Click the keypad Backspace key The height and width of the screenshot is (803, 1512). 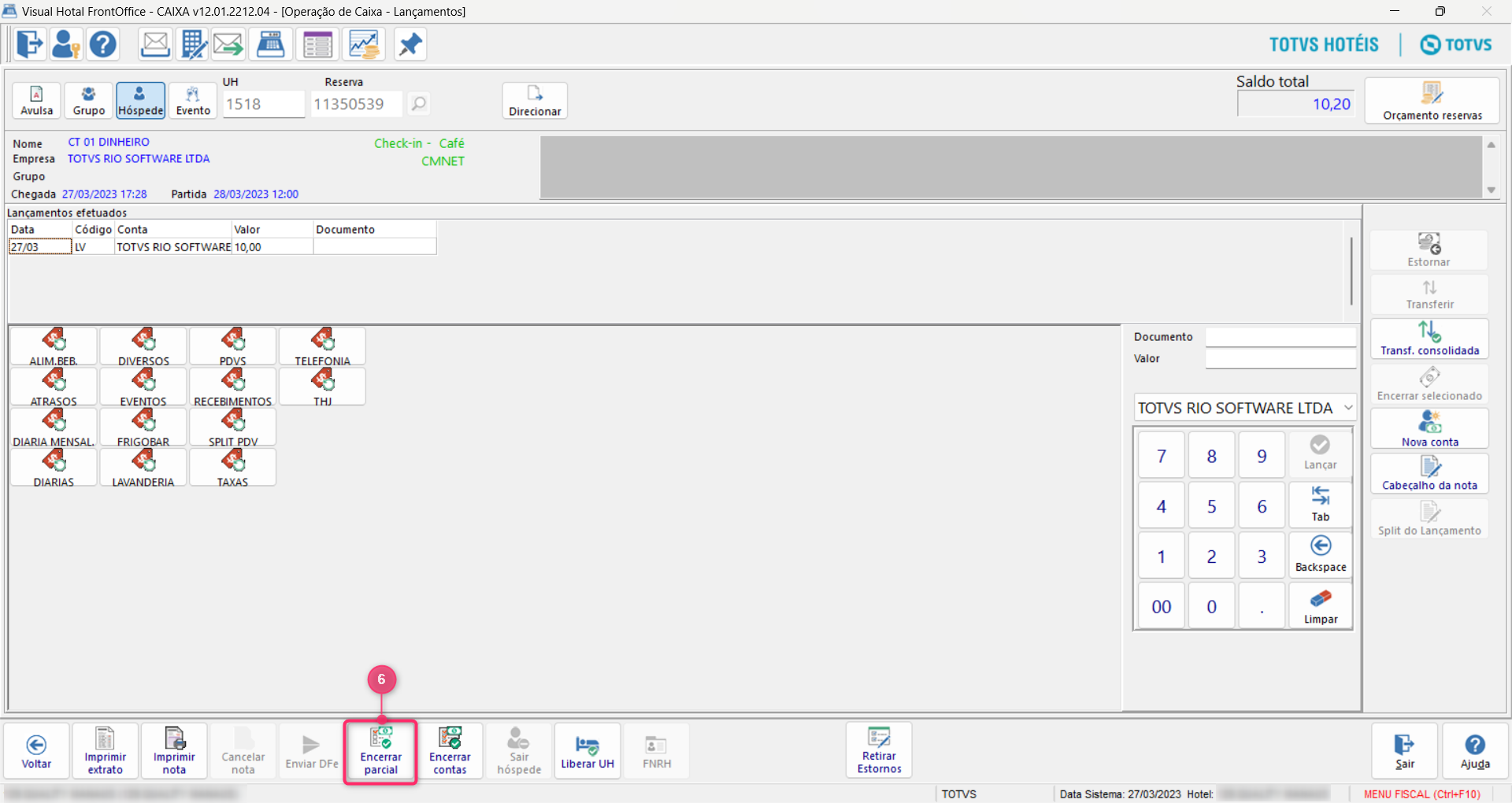(1320, 555)
